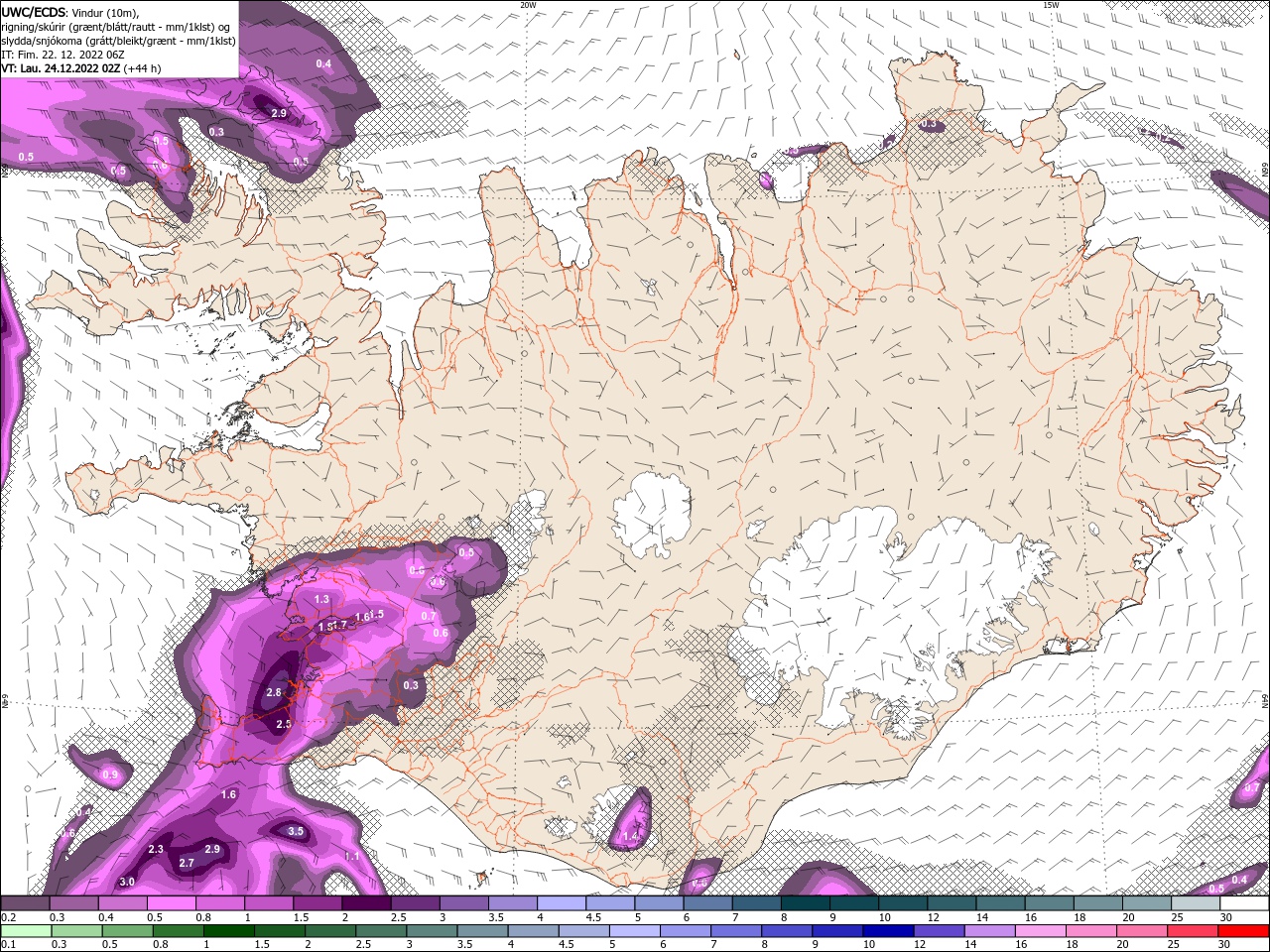
Task: Select upper legend swatch between 4 and 4.5
Action: click(560, 903)
